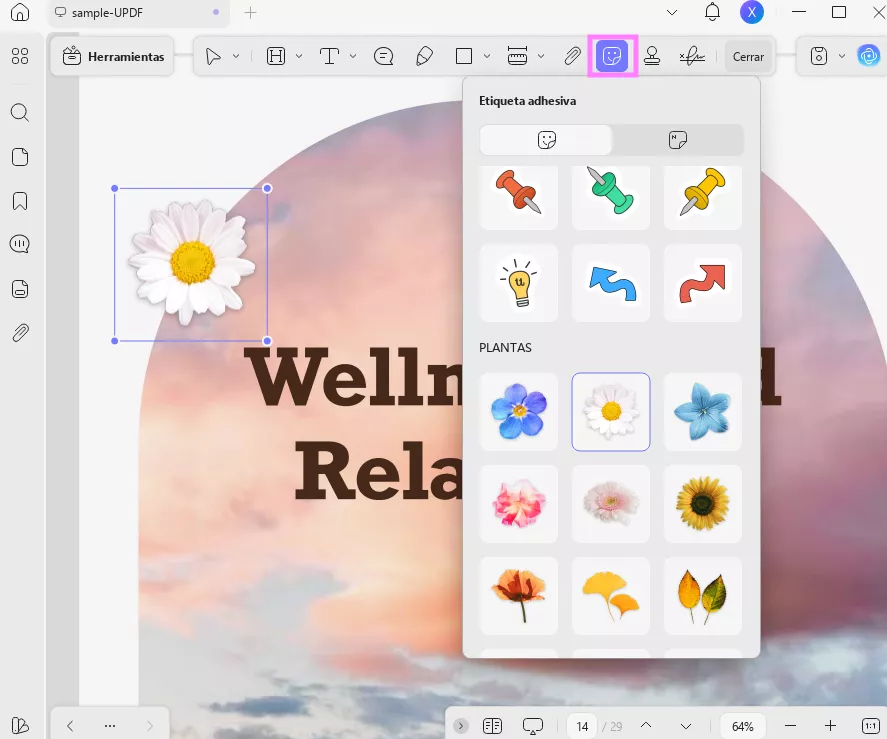Select the rectangle shape tool

[x=464, y=56]
